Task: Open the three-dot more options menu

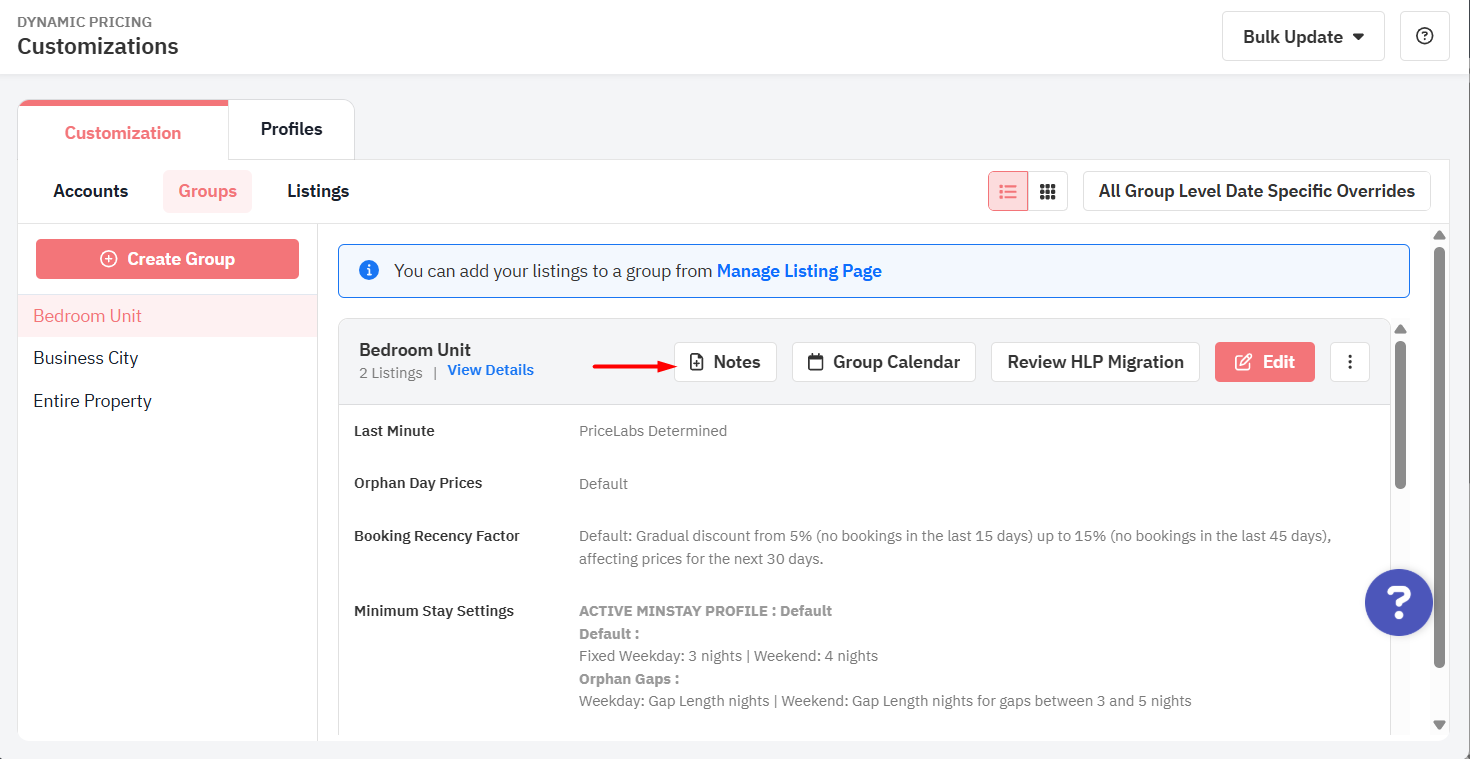Action: coord(1349,362)
